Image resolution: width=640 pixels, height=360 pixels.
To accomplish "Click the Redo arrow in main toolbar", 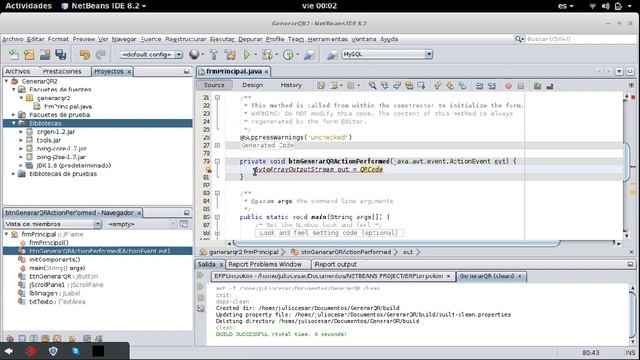I will pos(100,54).
